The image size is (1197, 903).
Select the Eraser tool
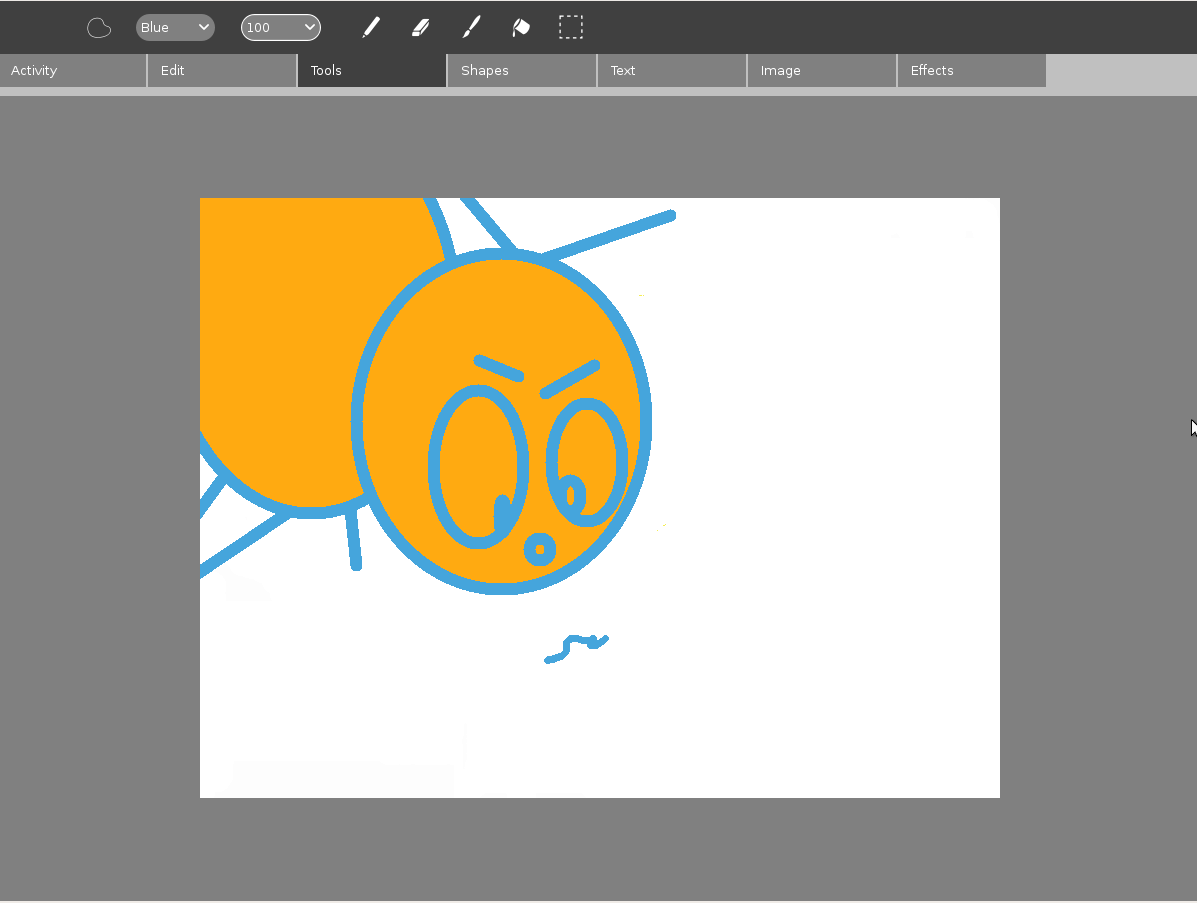pyautogui.click(x=420, y=27)
